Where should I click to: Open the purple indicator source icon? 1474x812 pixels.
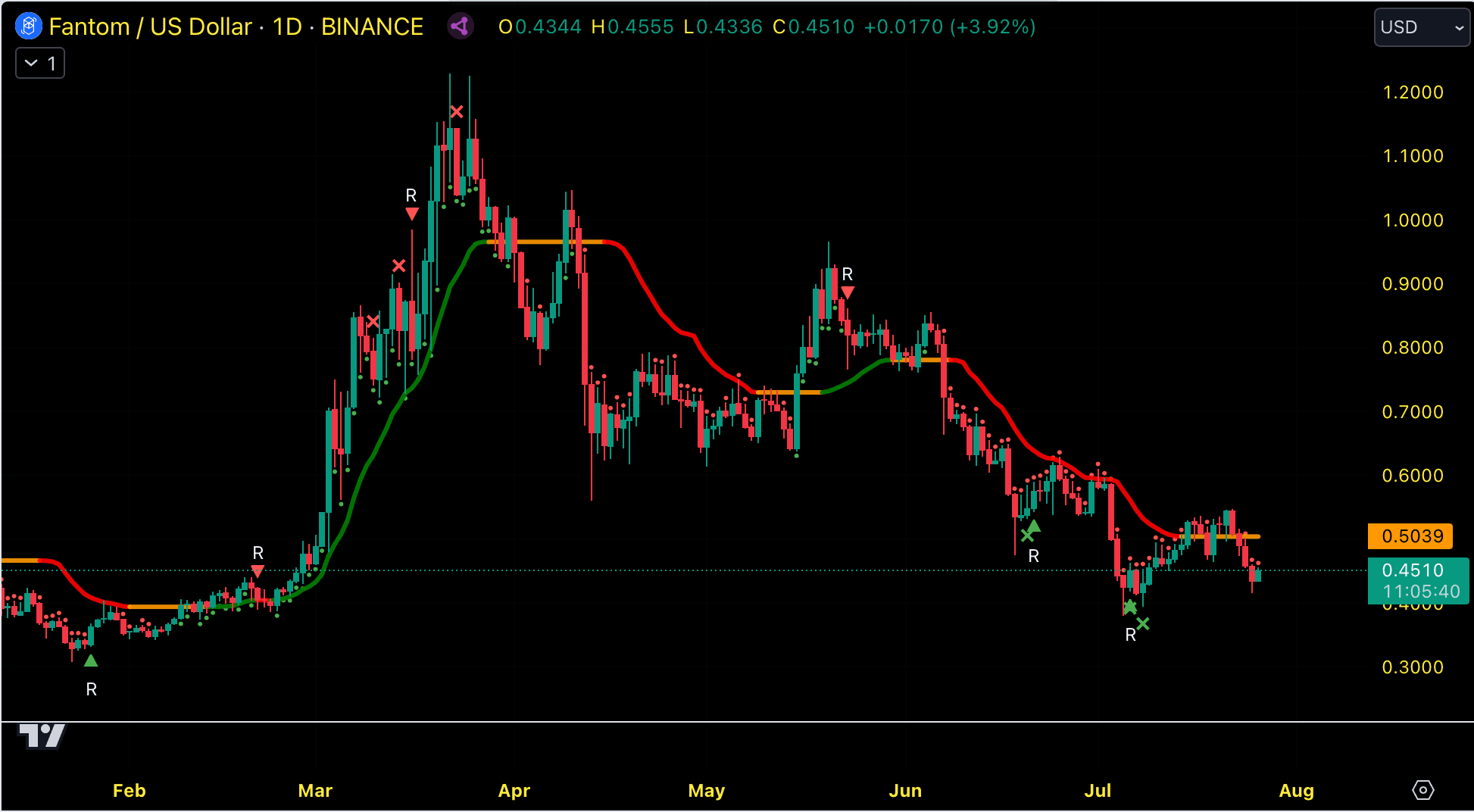click(460, 27)
